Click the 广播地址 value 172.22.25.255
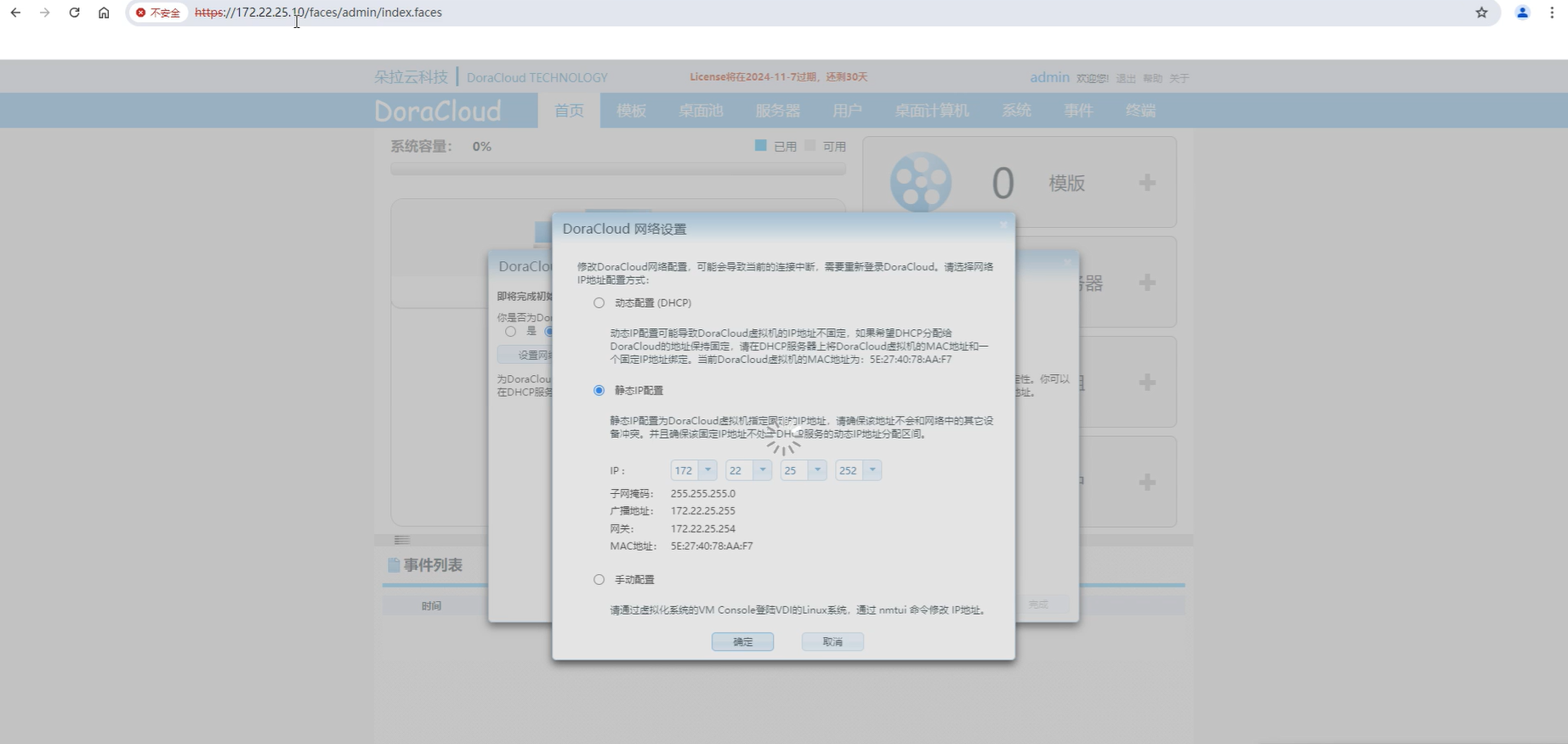 702,511
